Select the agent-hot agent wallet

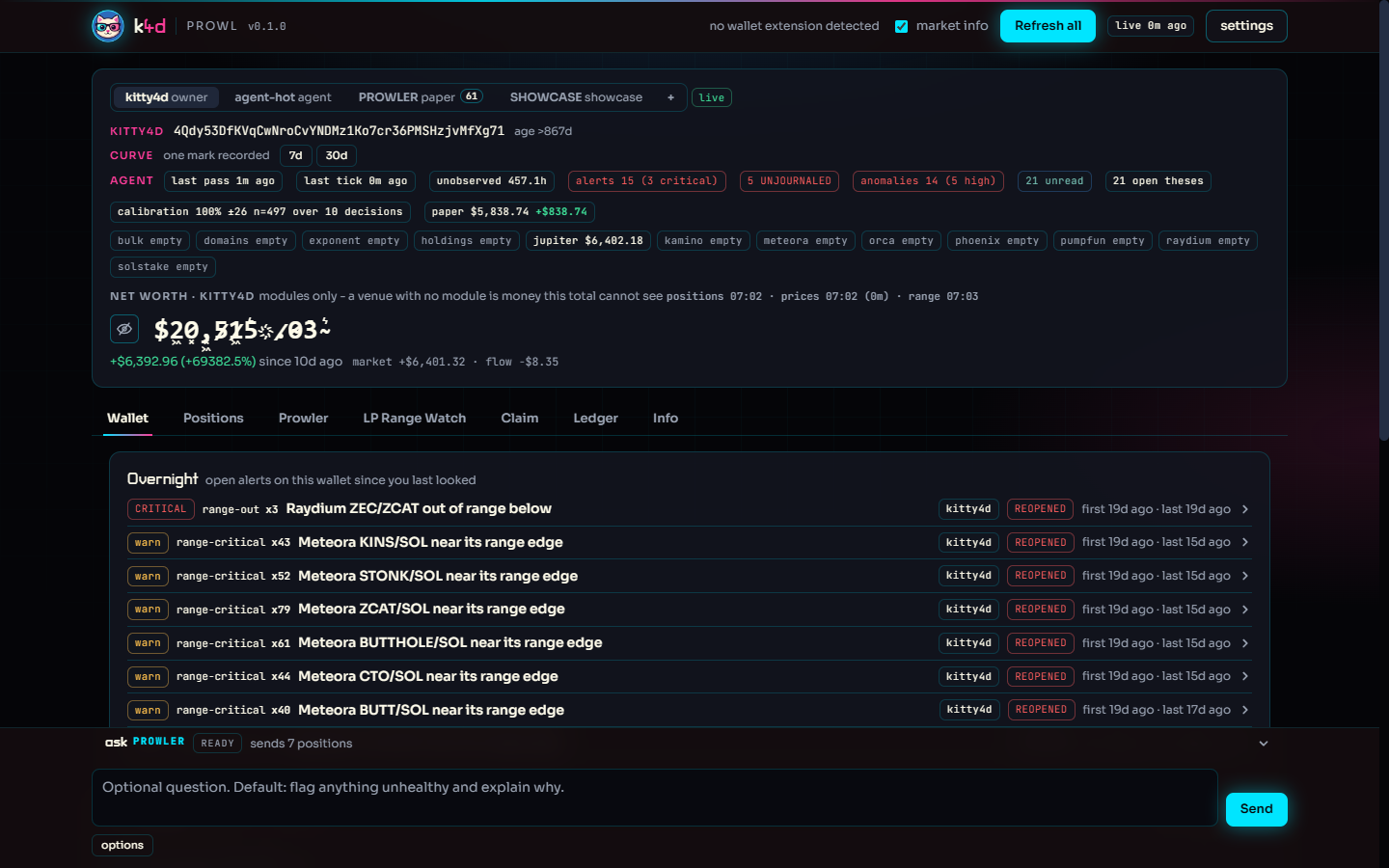[x=283, y=97]
